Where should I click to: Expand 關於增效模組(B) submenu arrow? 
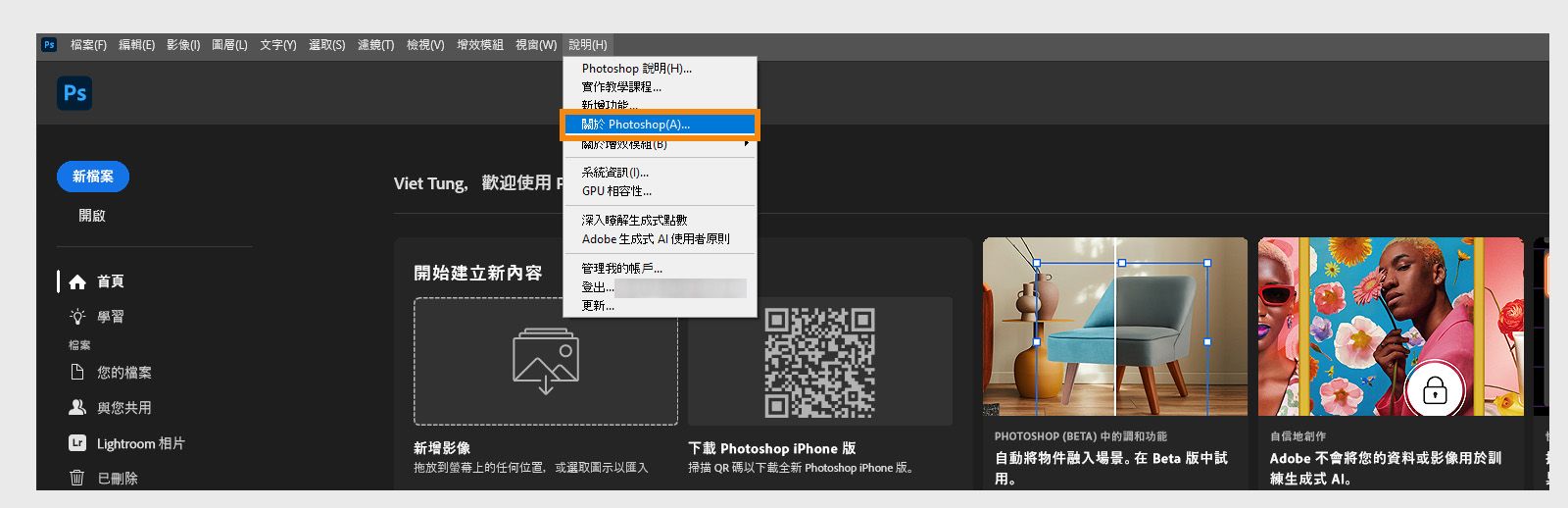747,144
